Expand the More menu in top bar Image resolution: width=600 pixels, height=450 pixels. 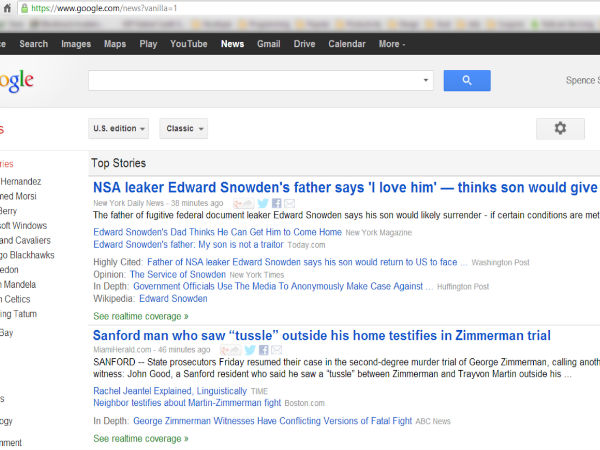click(392, 44)
